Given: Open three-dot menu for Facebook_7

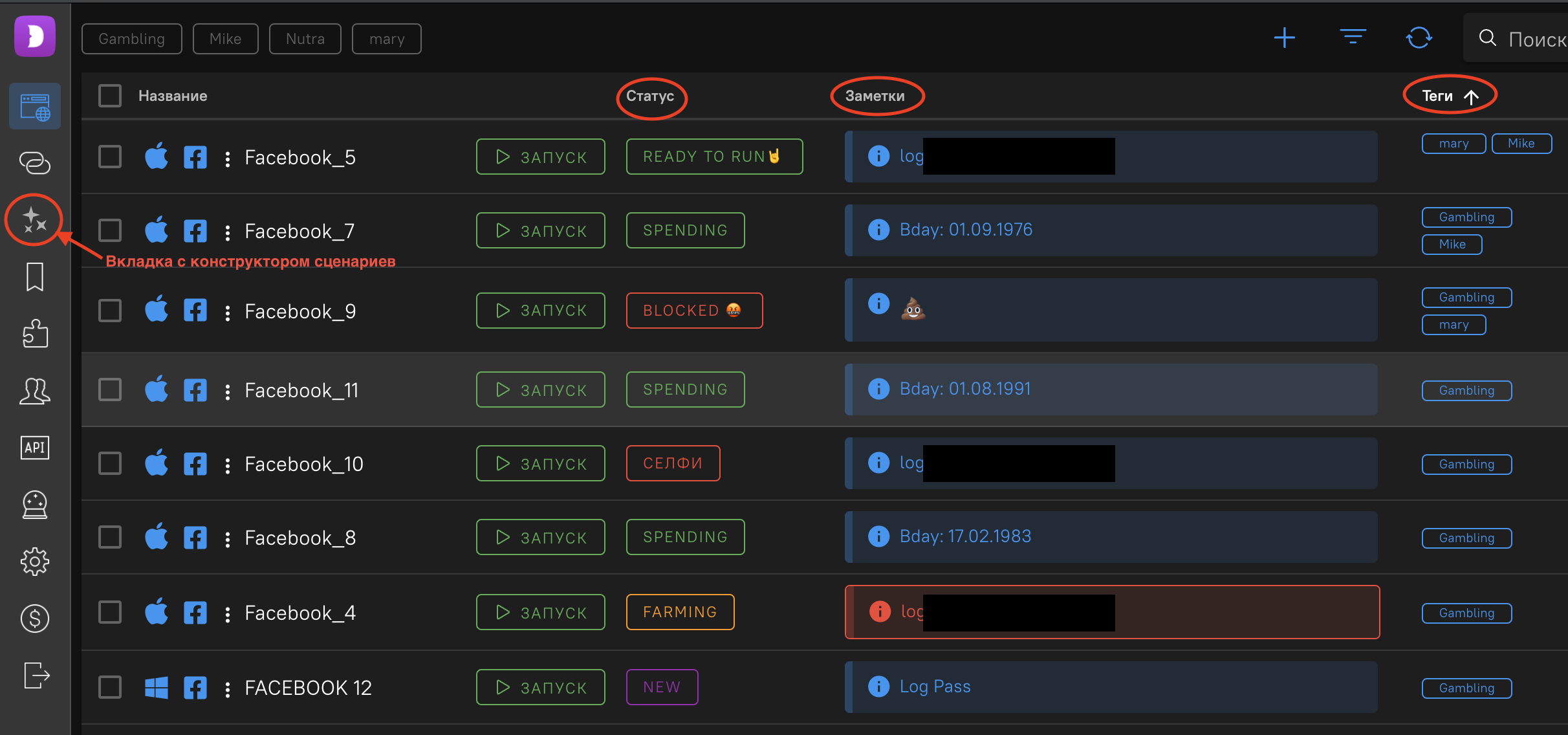Looking at the screenshot, I should pos(228,232).
